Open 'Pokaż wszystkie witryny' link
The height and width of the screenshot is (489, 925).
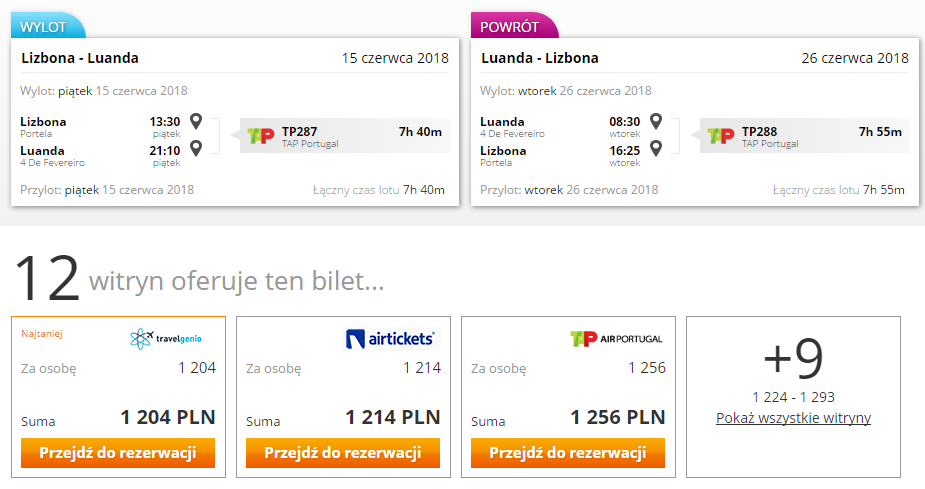pos(793,418)
